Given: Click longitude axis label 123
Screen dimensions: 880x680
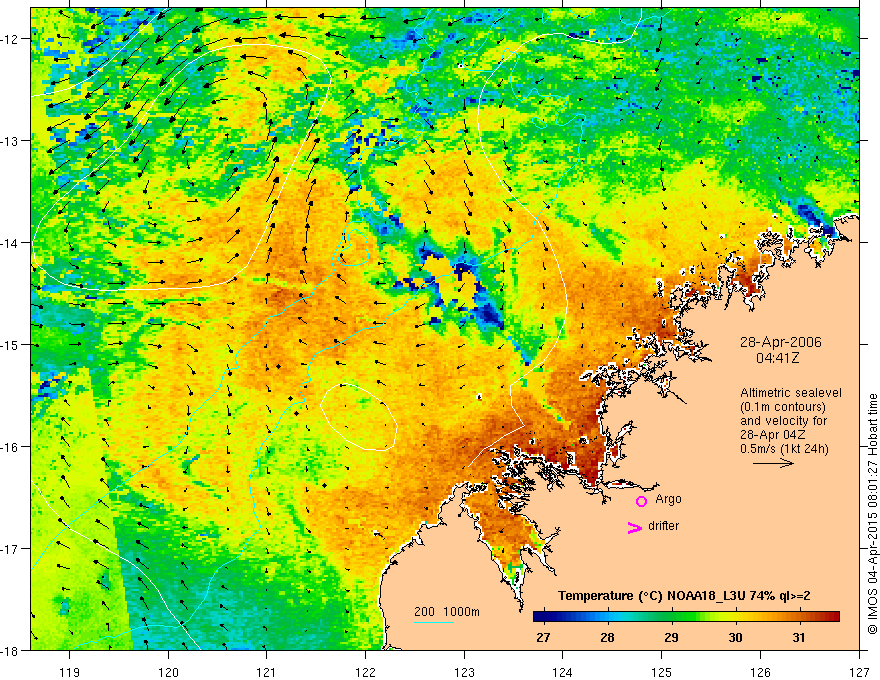Looking at the screenshot, I should pos(464,672).
